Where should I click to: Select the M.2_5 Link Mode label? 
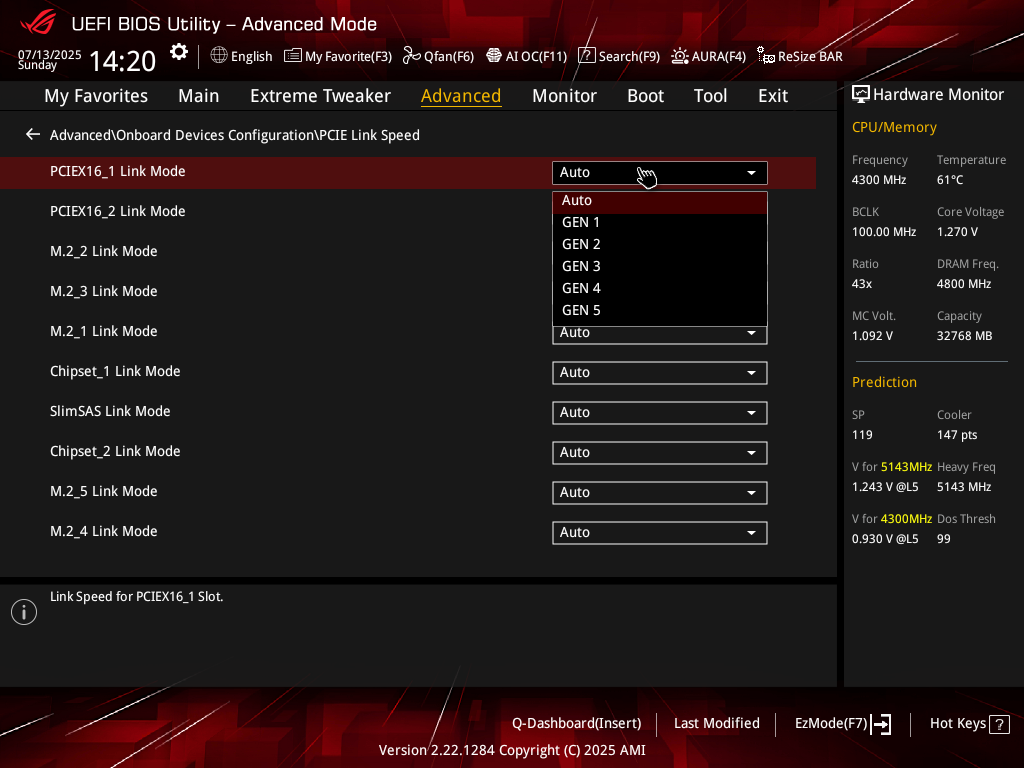point(104,491)
